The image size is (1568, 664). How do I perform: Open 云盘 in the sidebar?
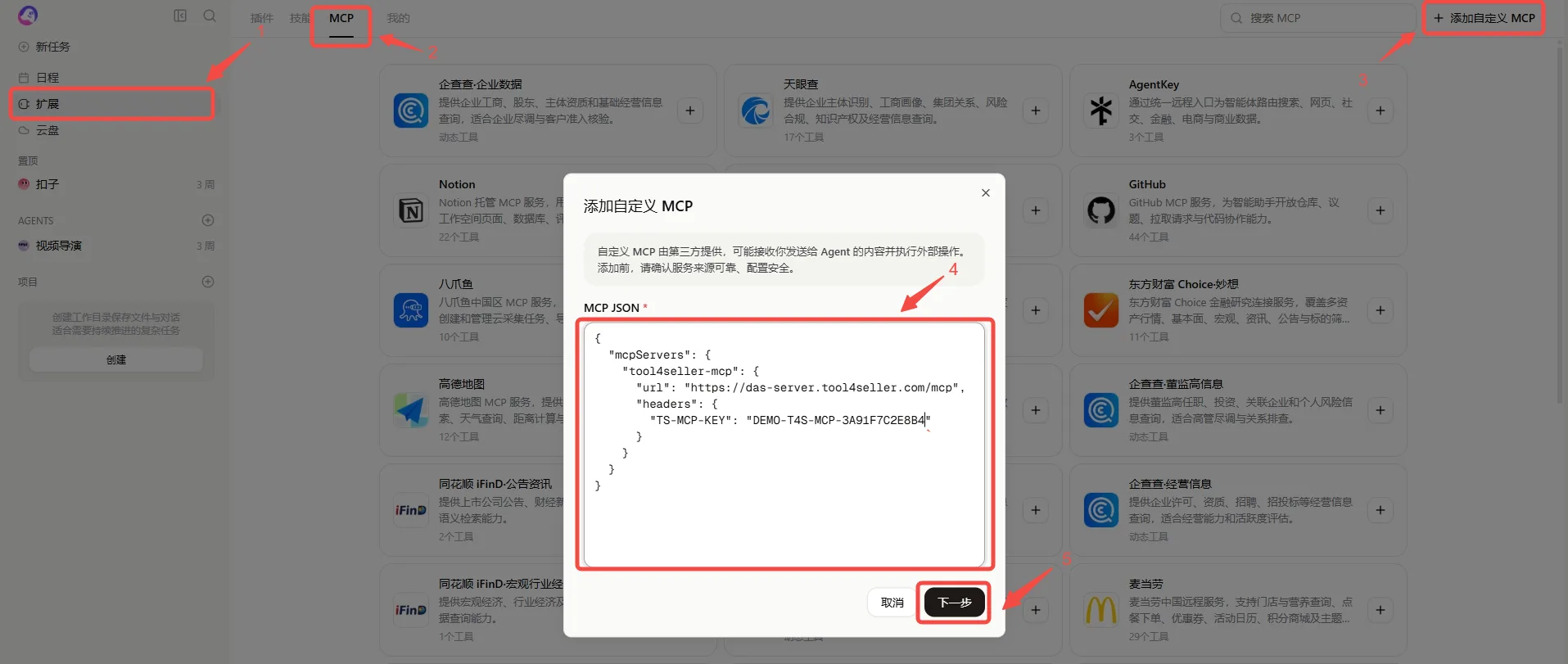click(115, 130)
